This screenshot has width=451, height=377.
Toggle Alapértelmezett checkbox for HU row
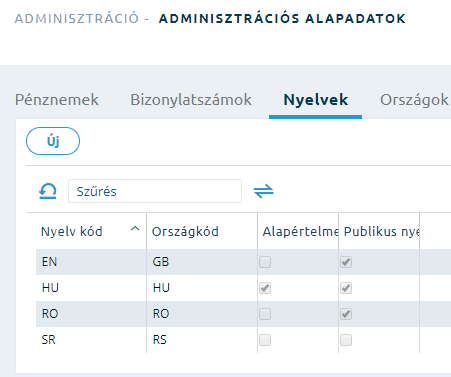(265, 288)
